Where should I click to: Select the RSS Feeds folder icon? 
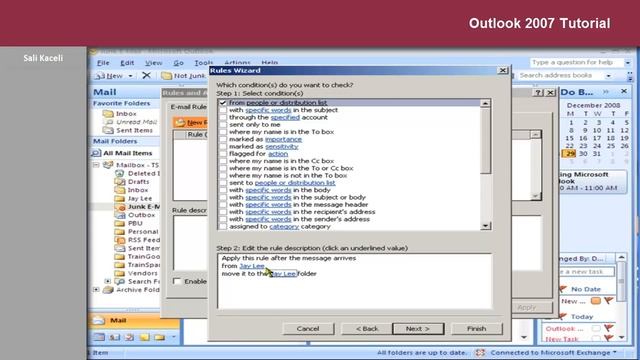pyautogui.click(x=120, y=240)
